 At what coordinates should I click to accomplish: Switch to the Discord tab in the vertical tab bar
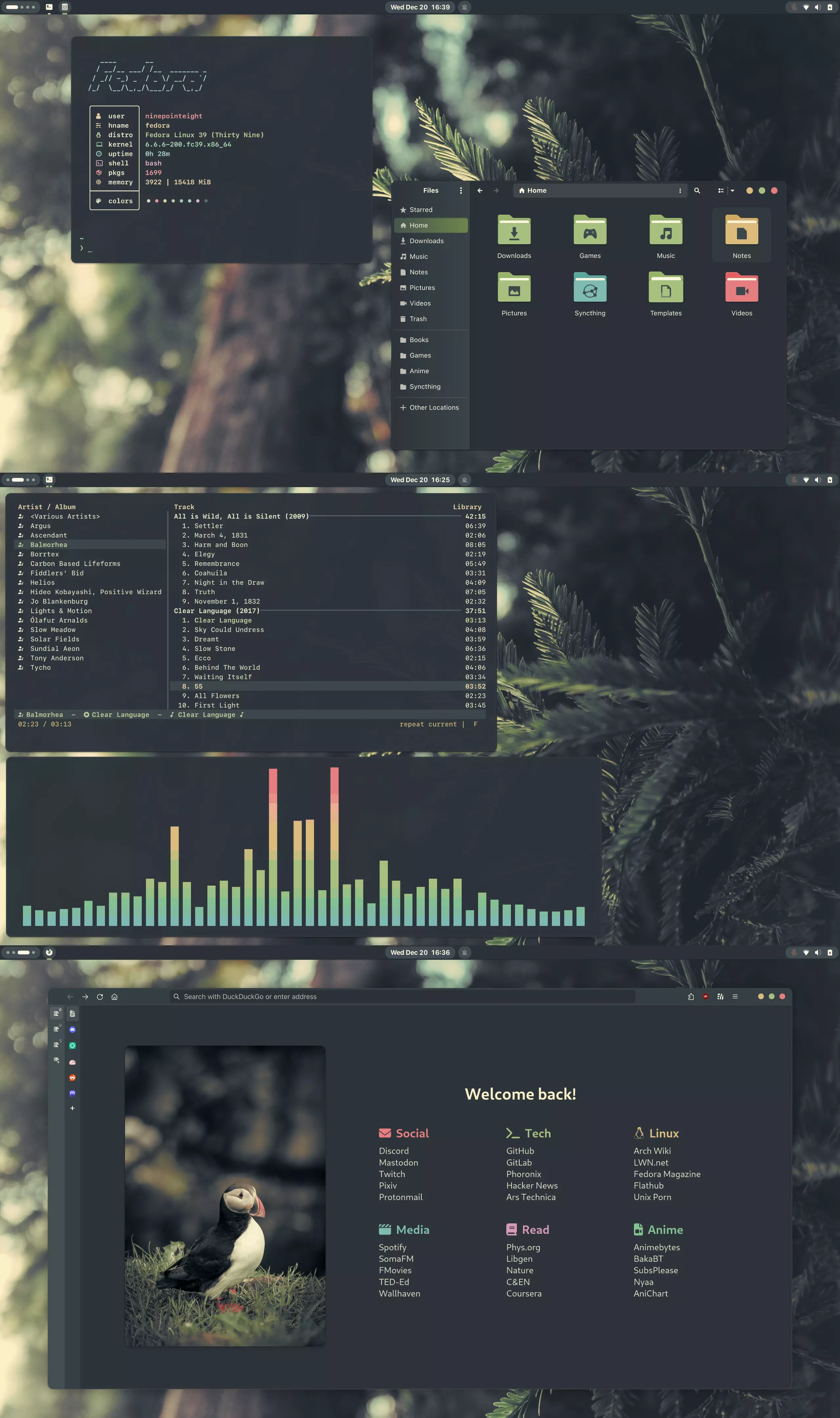coord(73,1030)
